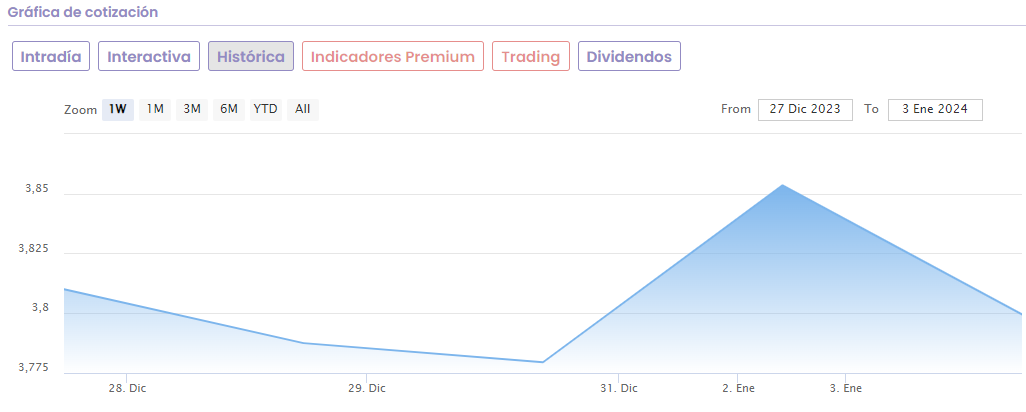Click the 31. Dic axis label
The width and height of the screenshot is (1026, 412).
(619, 388)
